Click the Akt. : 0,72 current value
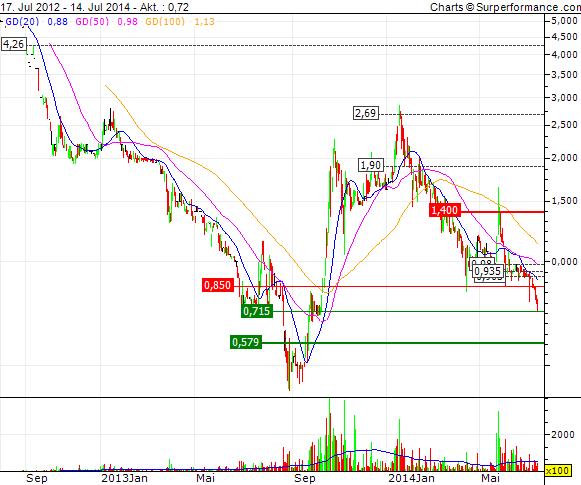 click(164, 7)
